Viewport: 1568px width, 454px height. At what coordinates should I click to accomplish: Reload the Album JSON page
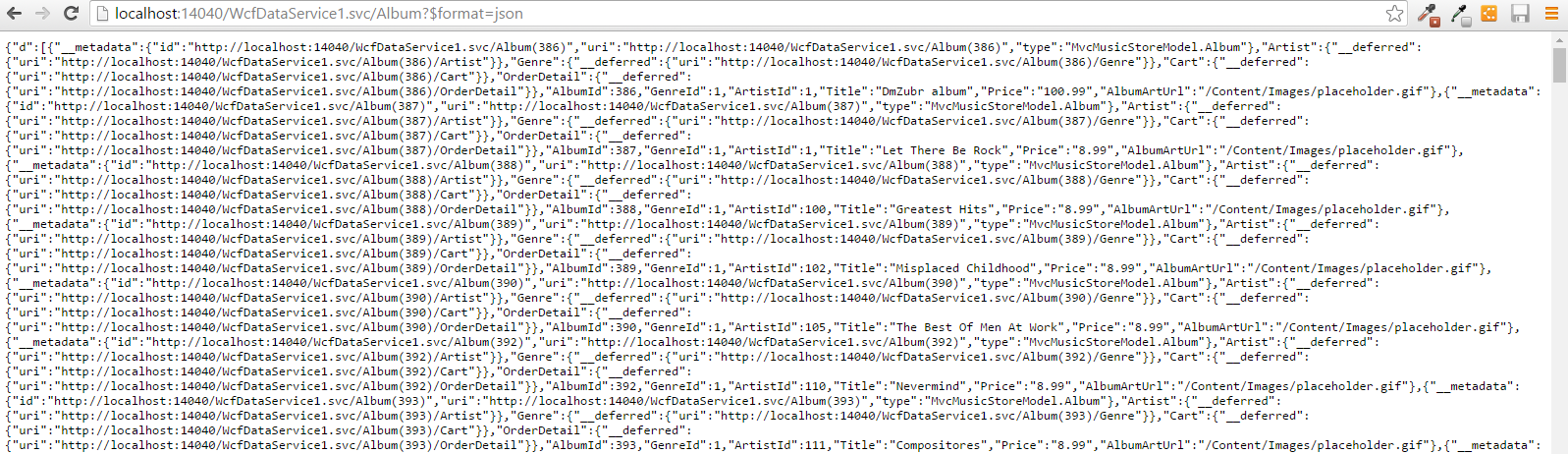(x=71, y=14)
